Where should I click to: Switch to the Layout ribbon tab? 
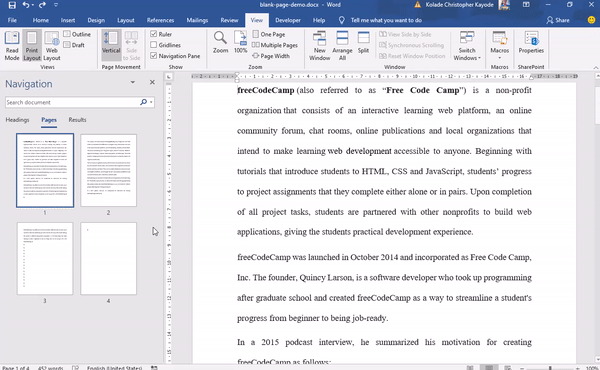(126, 20)
